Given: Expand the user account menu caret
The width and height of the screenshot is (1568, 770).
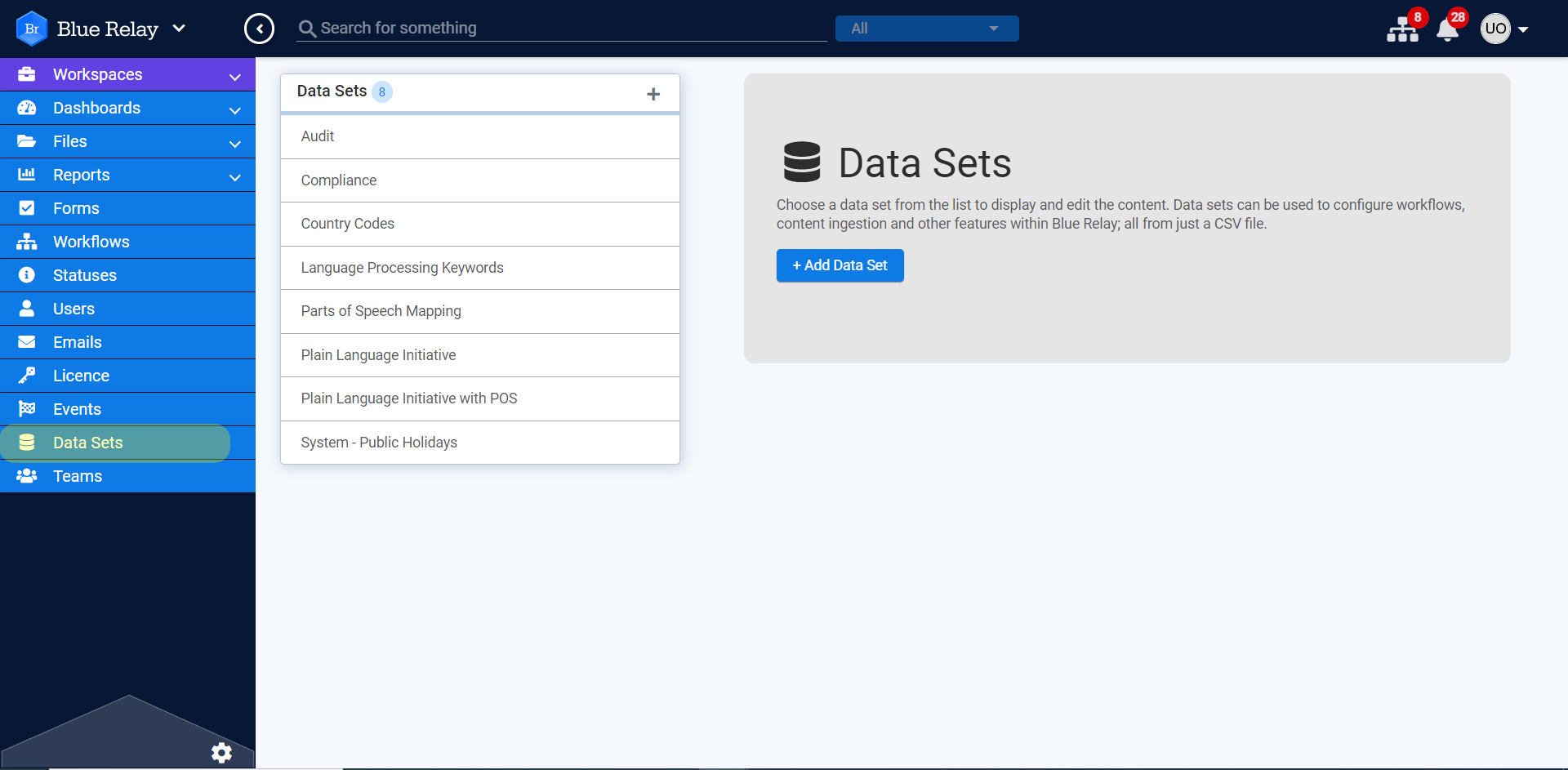Looking at the screenshot, I should (x=1523, y=29).
